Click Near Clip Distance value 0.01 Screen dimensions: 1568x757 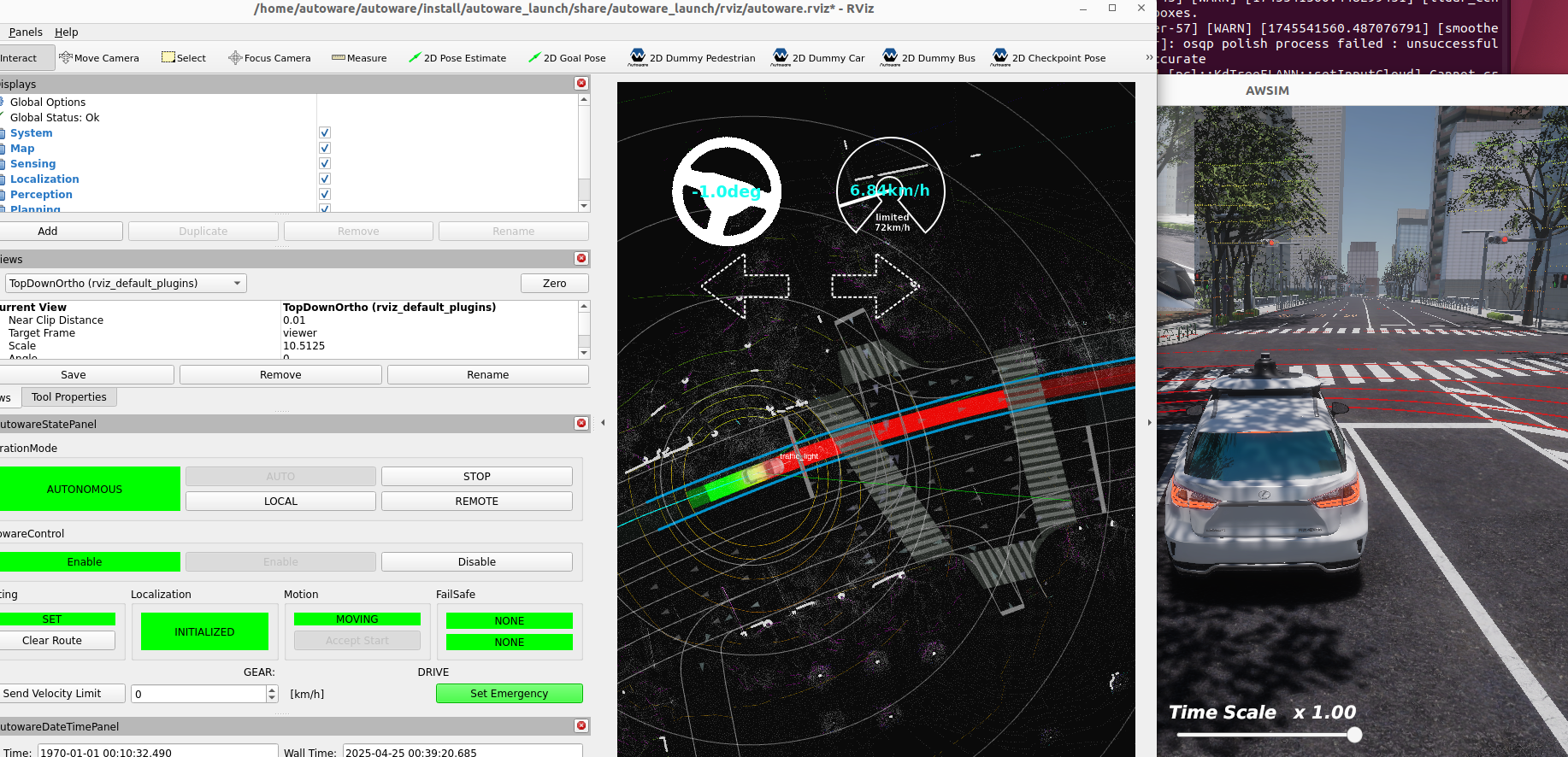pyautogui.click(x=294, y=320)
